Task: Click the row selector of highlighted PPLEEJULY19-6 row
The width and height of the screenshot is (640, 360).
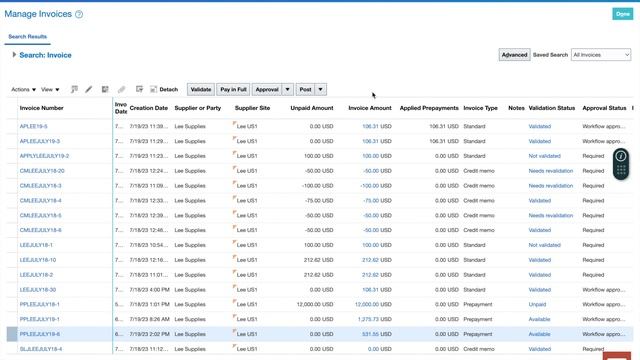Action: tap(12, 334)
